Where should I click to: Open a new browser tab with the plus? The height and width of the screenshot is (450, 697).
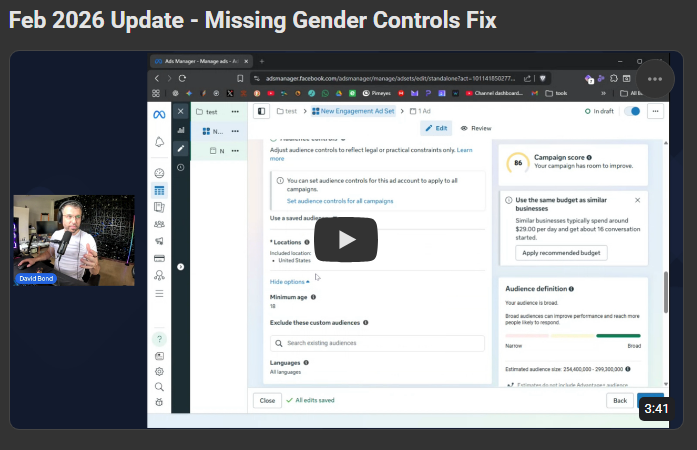coord(262,61)
